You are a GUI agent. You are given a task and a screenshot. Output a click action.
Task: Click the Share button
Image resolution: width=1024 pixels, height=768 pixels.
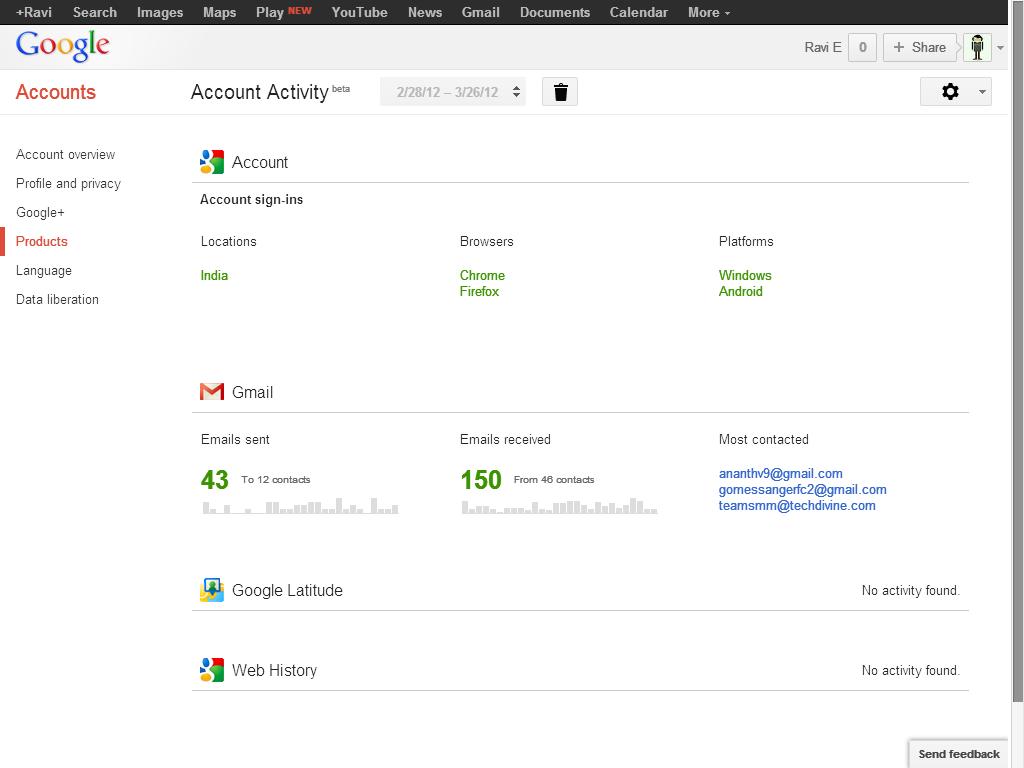(919, 47)
